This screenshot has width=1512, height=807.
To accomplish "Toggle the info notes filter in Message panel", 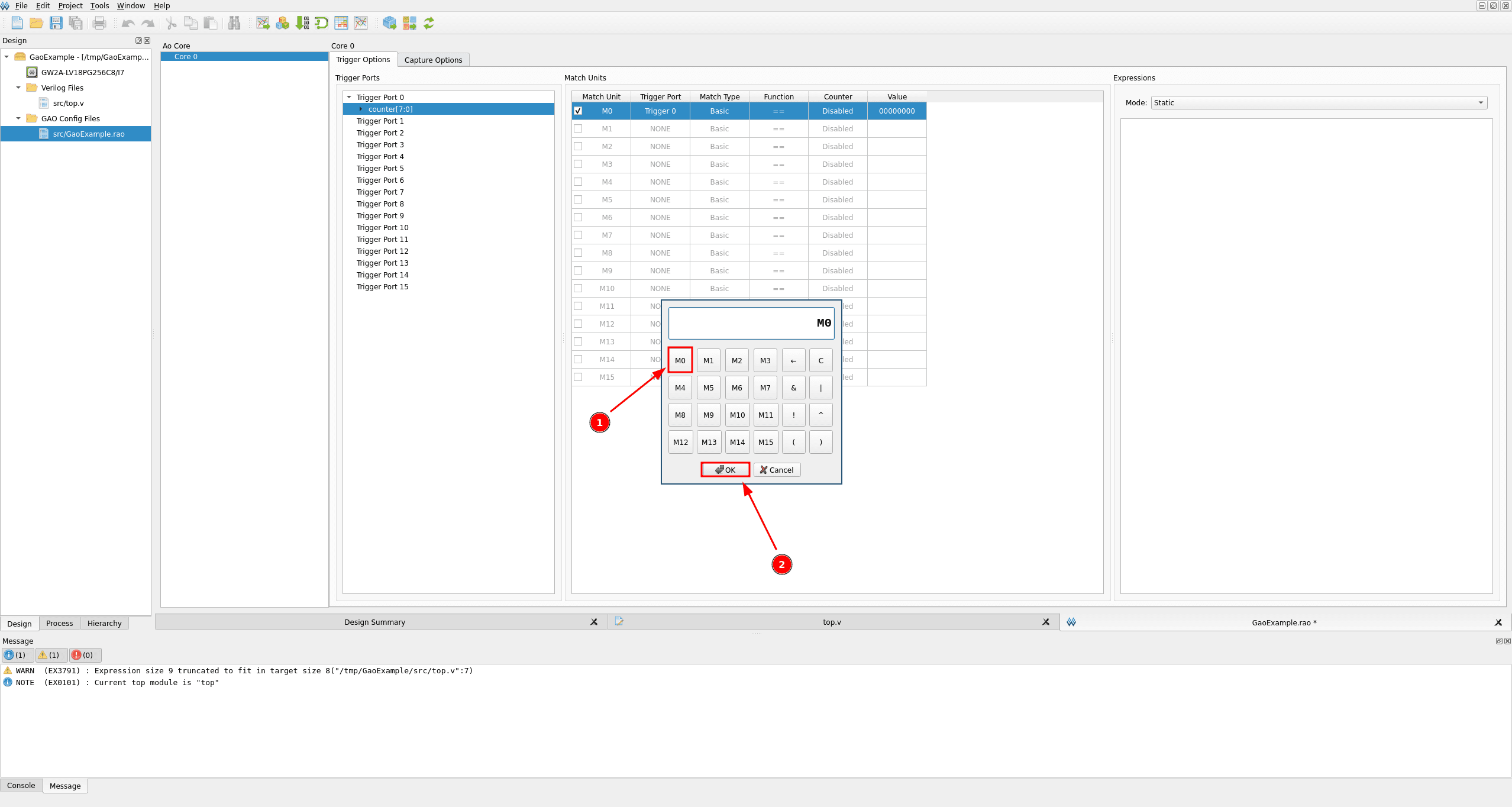I will point(17,655).
